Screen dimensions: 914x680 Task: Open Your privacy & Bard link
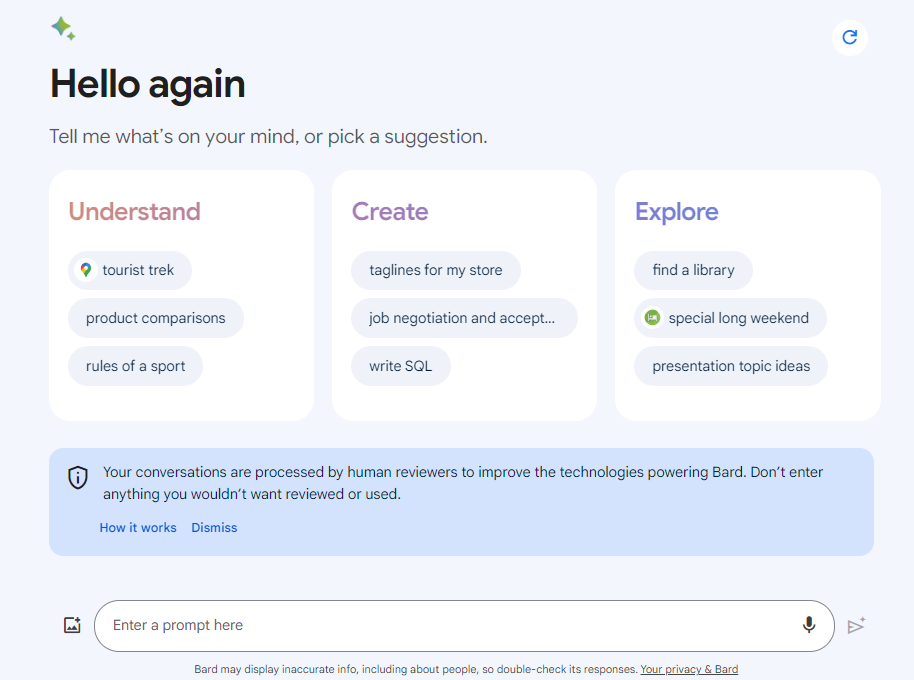(689, 669)
